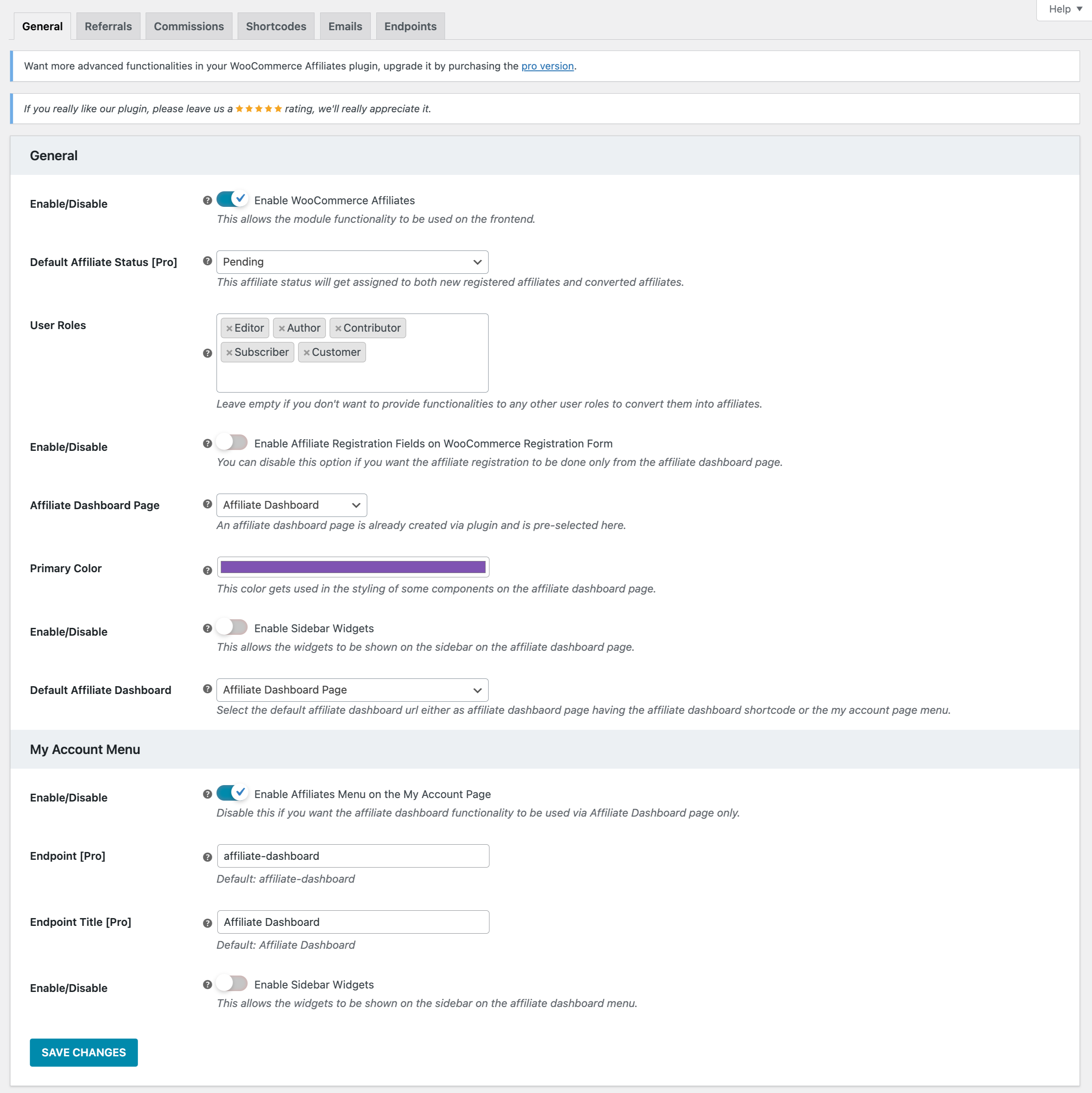1092x1093 pixels.
Task: Toggle Enable Affiliate Registration Fields off
Action: click(231, 443)
